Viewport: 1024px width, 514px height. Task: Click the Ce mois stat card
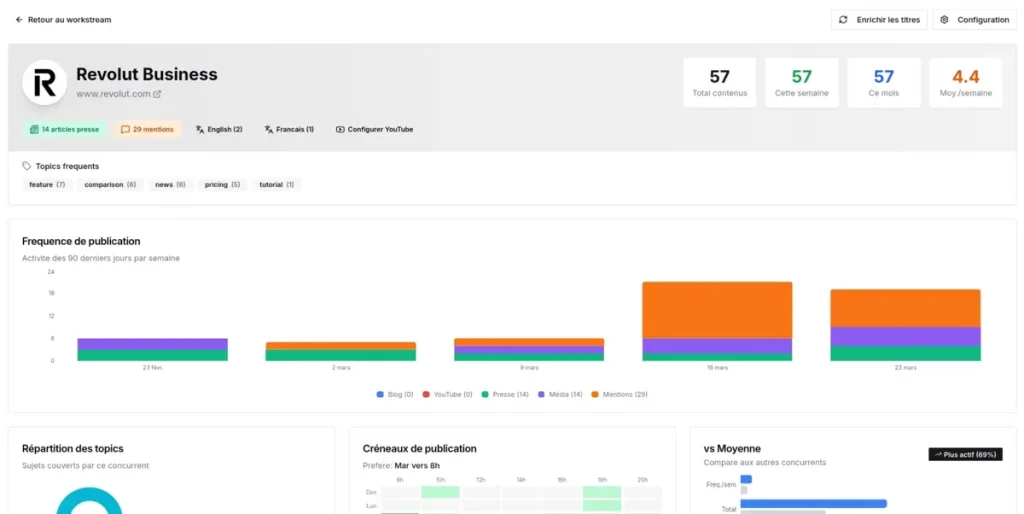[x=884, y=83]
